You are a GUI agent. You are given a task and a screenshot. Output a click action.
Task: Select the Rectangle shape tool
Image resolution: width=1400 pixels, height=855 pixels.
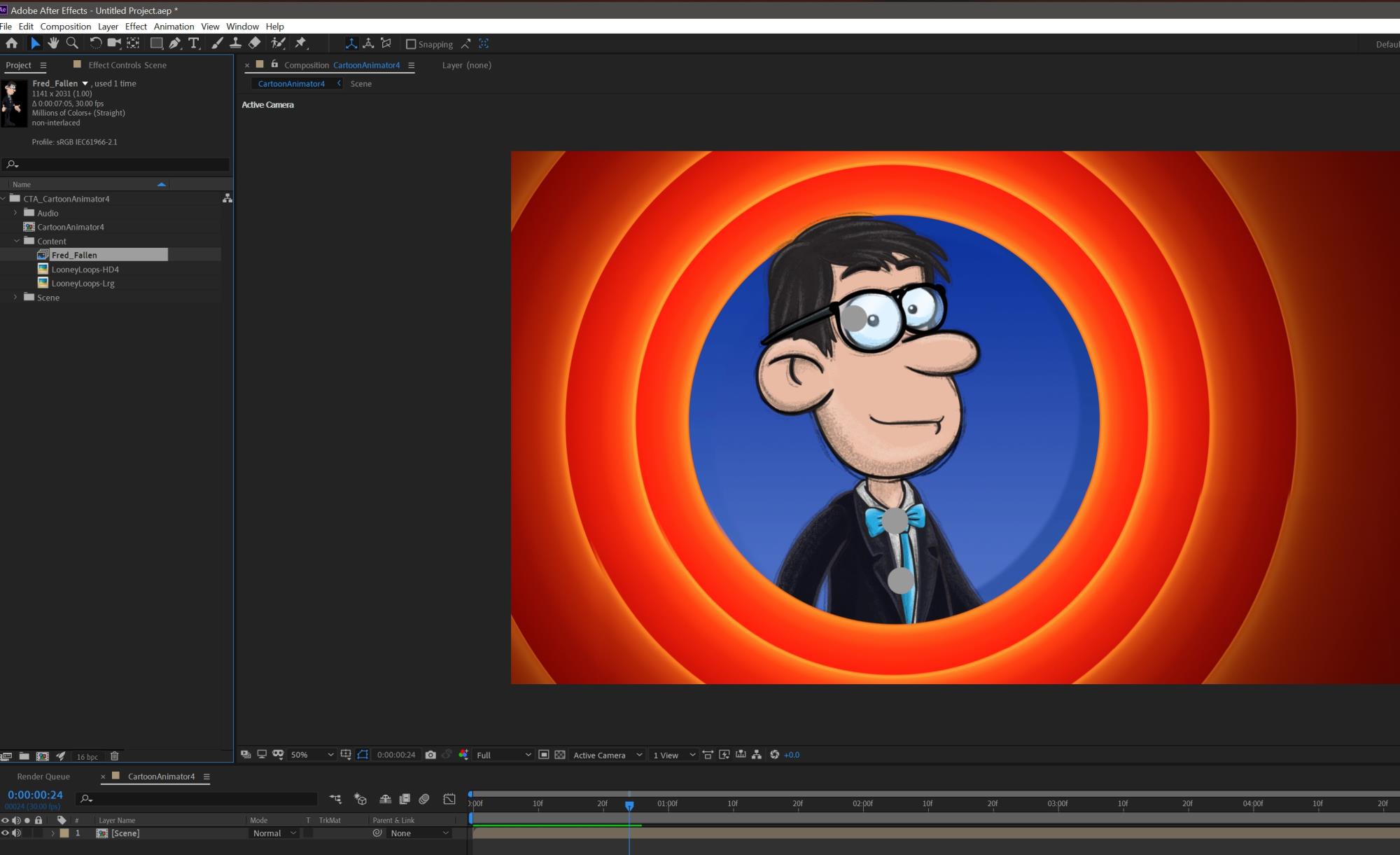click(157, 43)
